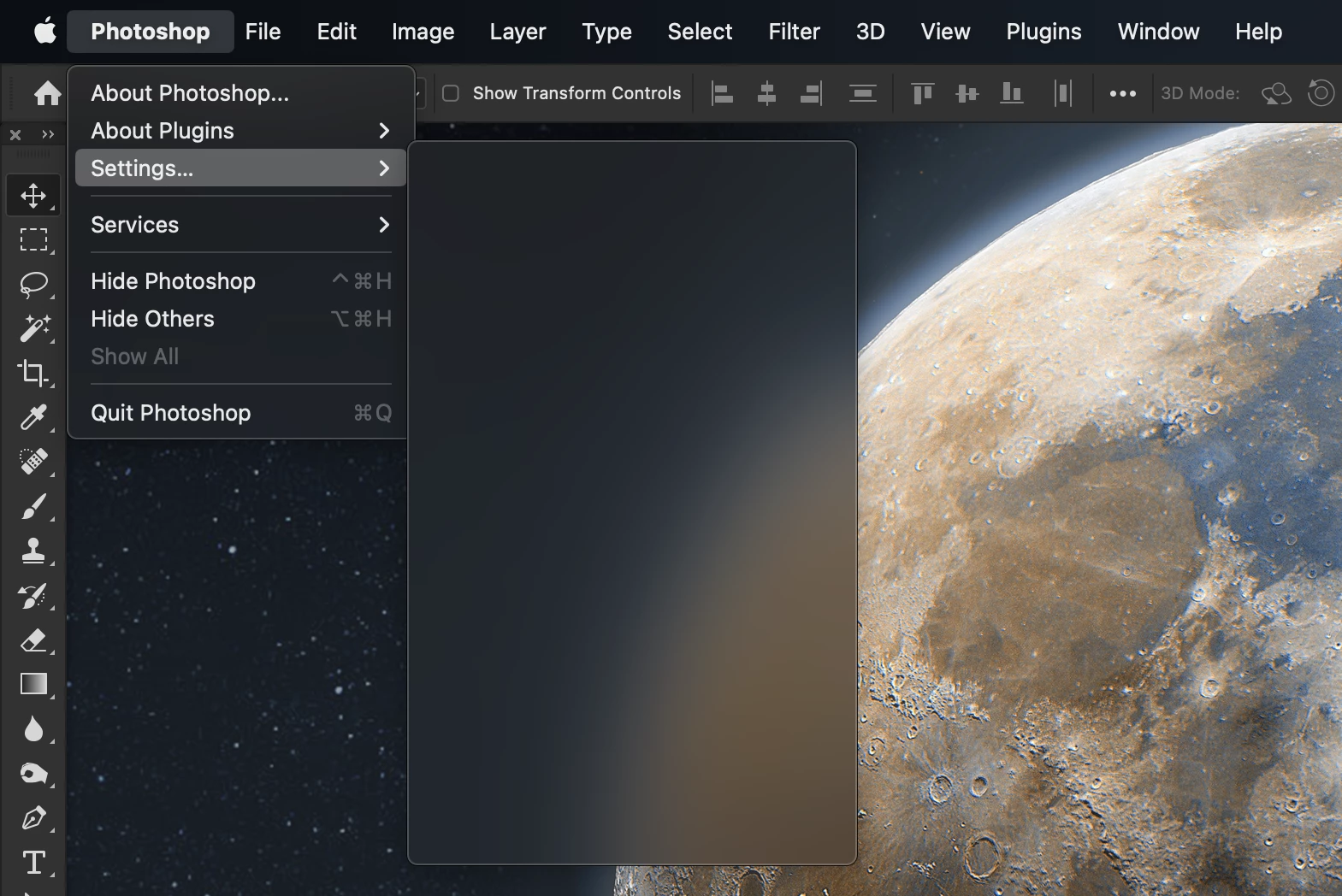This screenshot has height=896, width=1342.
Task: Expand the About Plugins submenu arrow
Action: coord(384,131)
